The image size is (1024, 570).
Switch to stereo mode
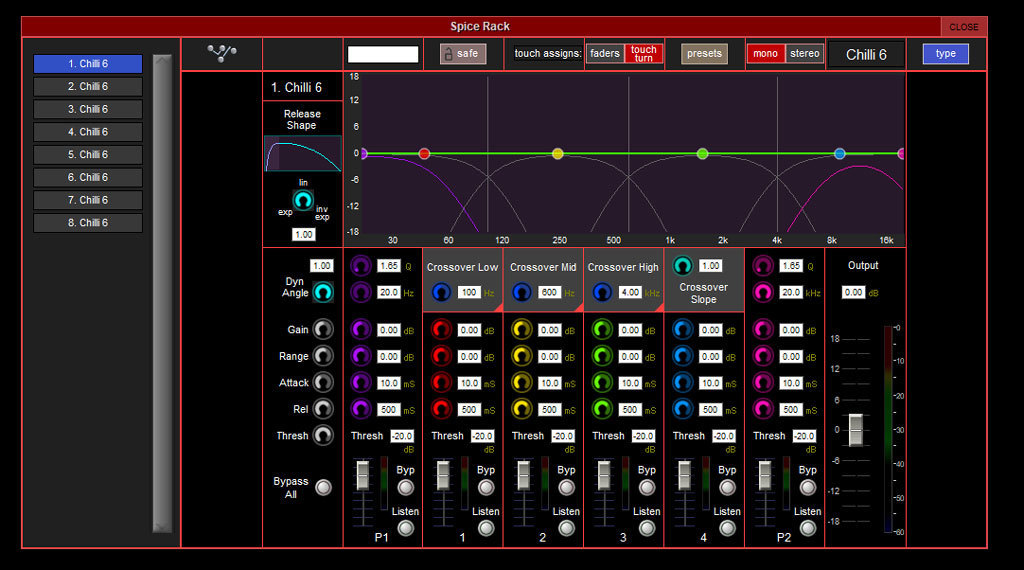[805, 54]
